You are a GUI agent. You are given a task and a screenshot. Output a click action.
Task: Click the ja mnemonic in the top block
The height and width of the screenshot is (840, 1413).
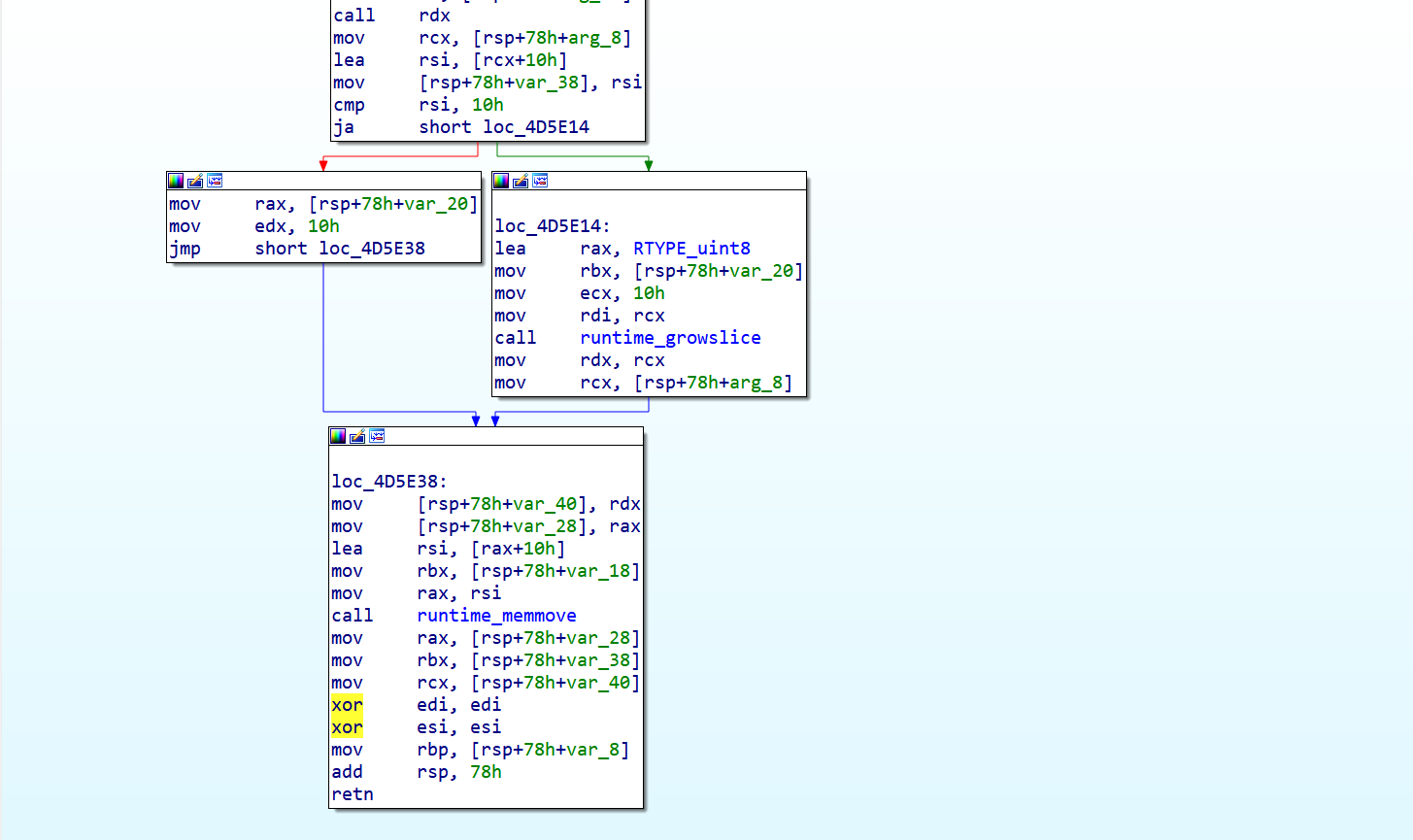(344, 127)
